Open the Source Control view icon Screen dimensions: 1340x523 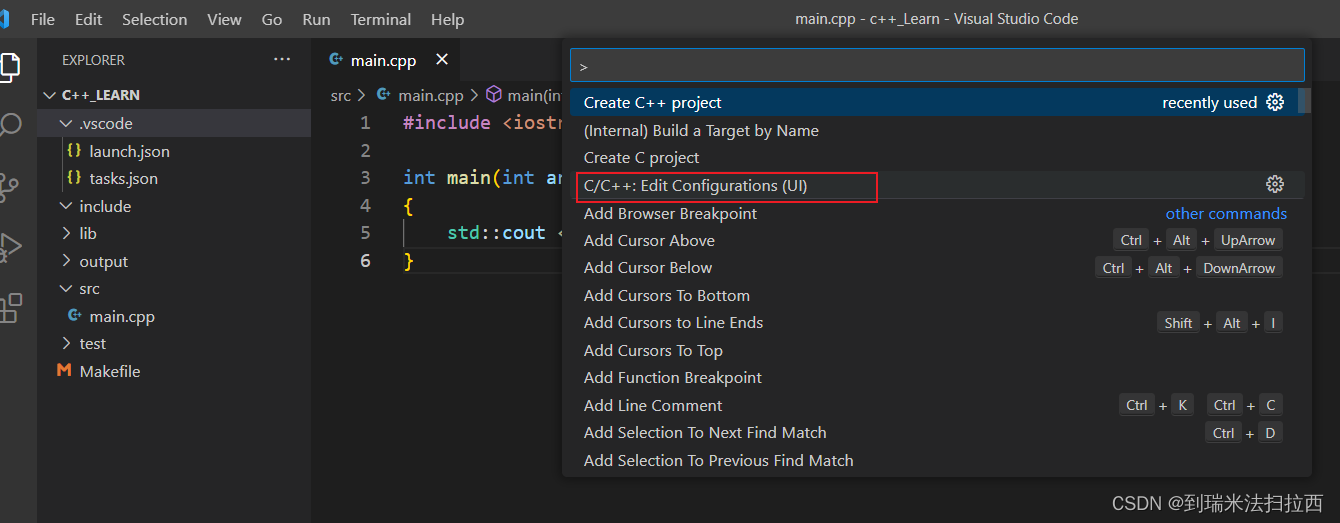click(9, 186)
